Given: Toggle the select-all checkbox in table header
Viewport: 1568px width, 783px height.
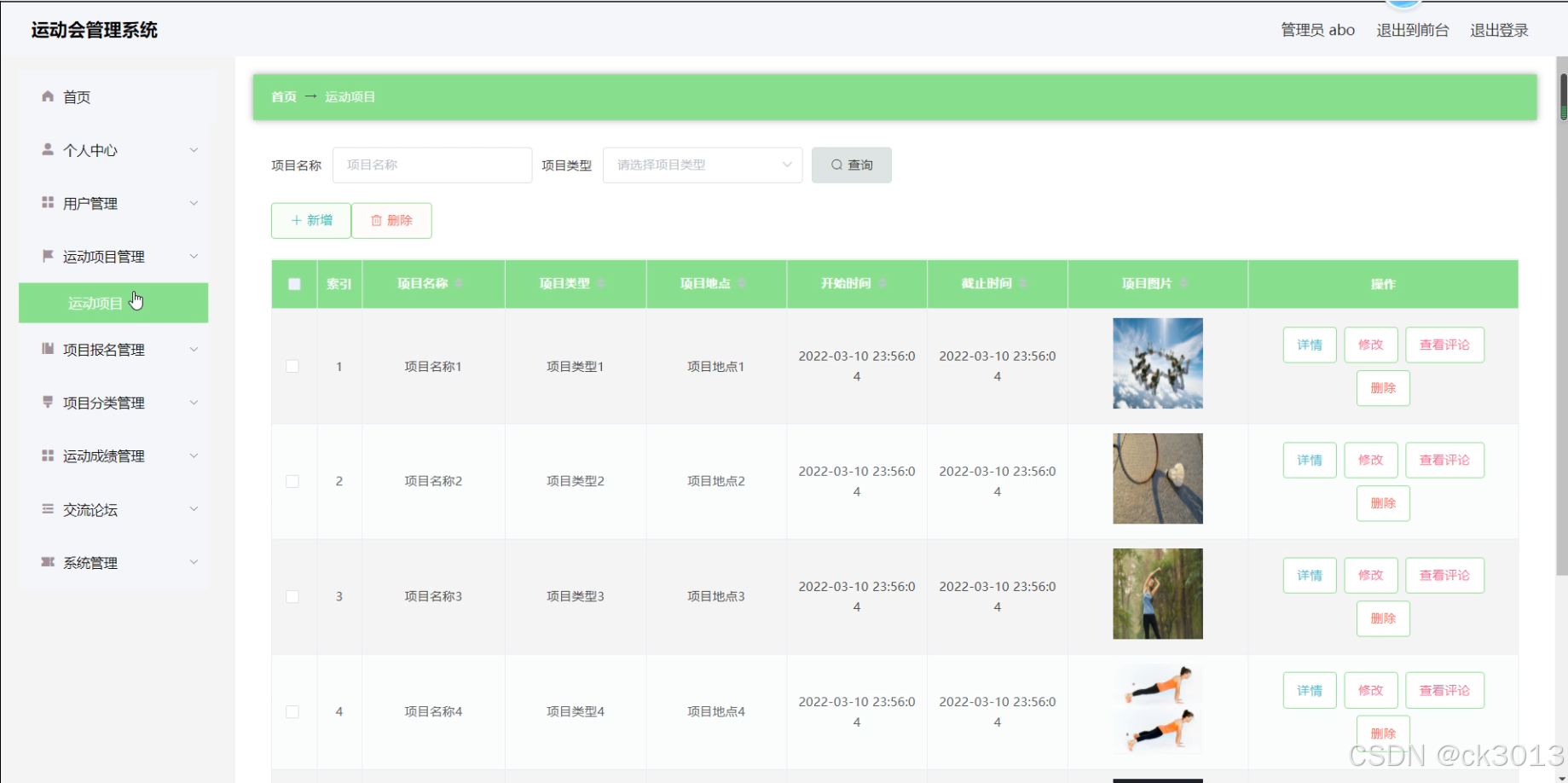Looking at the screenshot, I should 294,284.
